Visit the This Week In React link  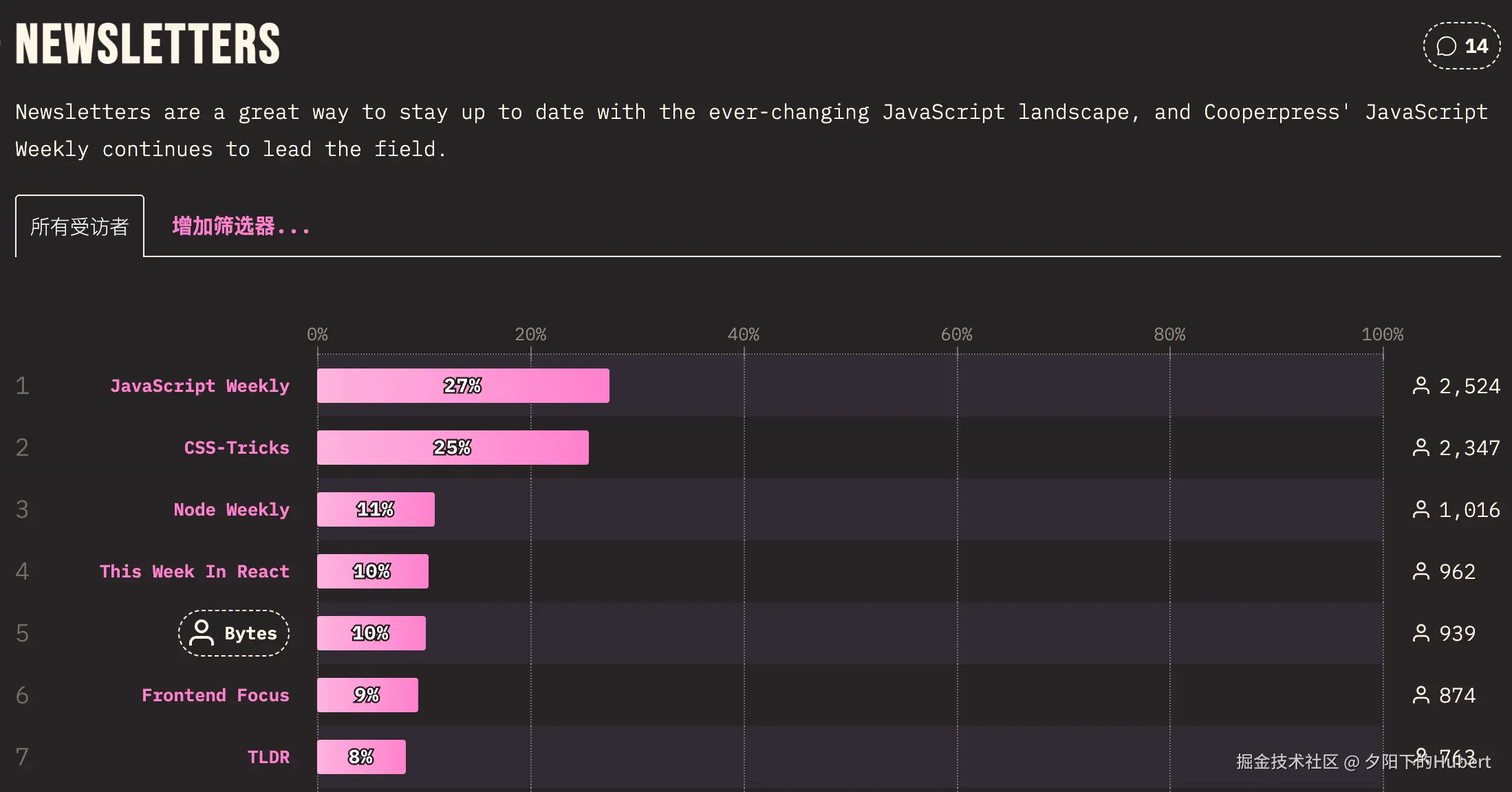click(195, 571)
